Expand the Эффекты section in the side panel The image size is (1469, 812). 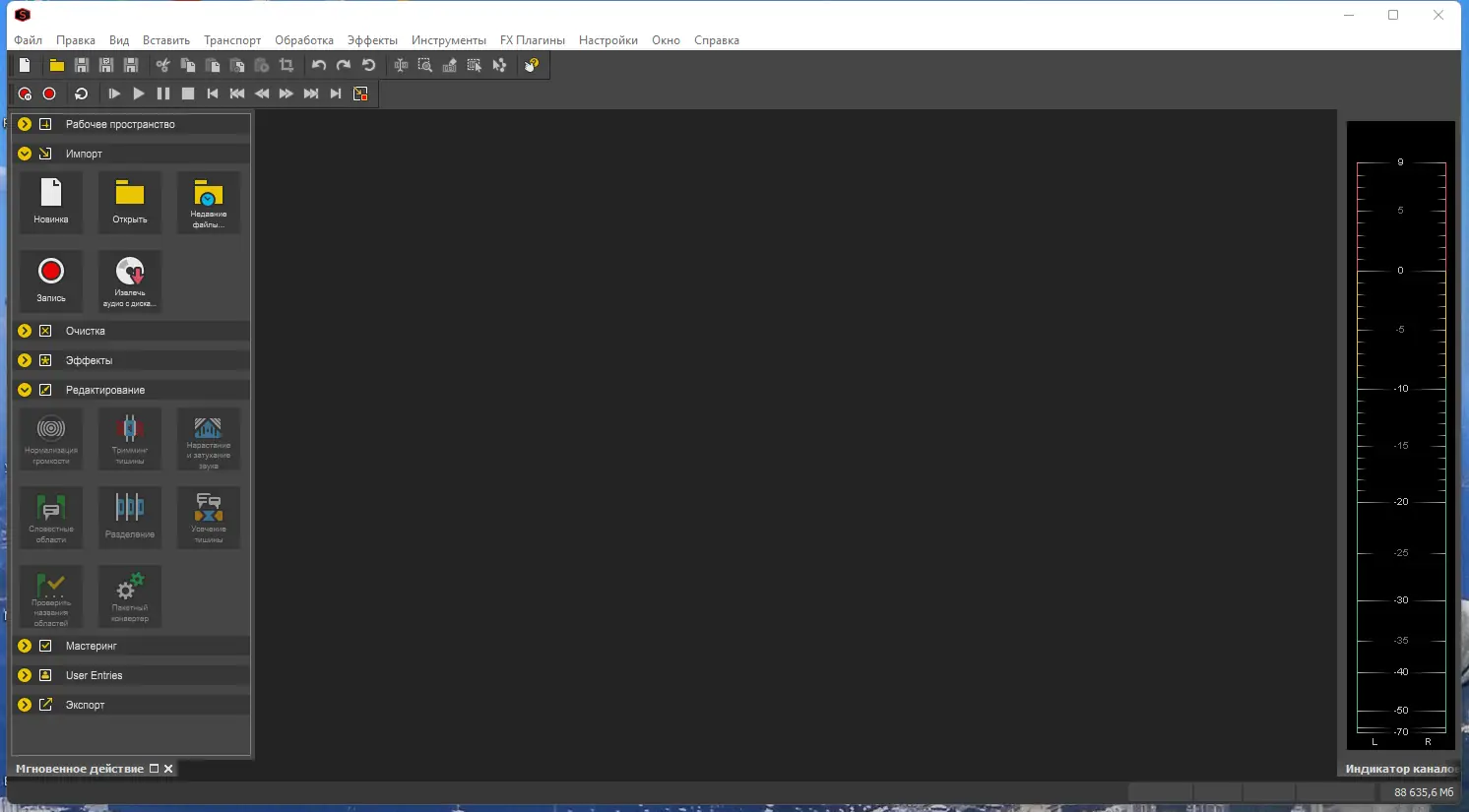tap(25, 360)
